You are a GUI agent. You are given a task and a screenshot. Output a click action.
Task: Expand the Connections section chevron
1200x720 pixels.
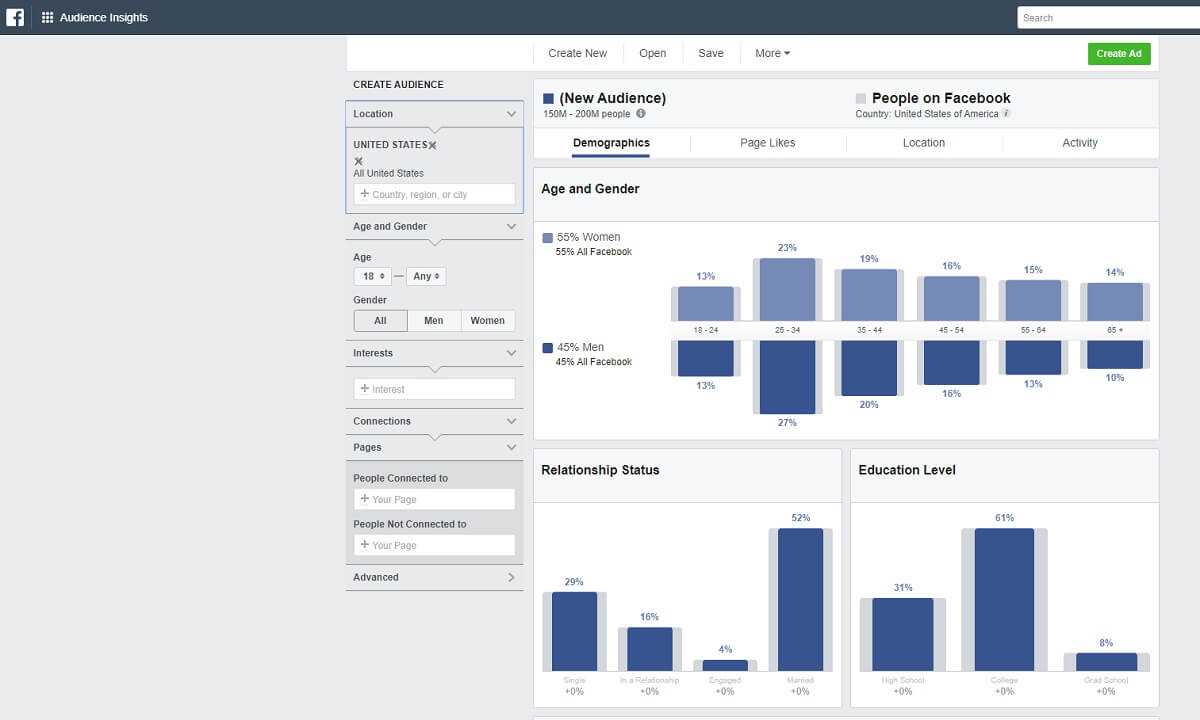[x=511, y=421]
